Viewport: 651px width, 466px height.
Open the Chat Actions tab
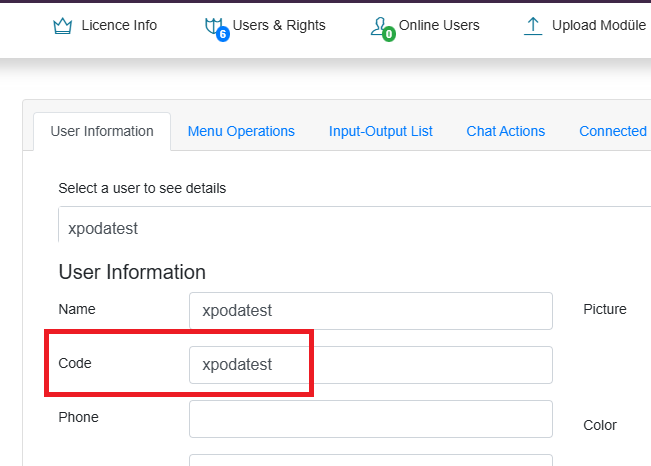506,131
